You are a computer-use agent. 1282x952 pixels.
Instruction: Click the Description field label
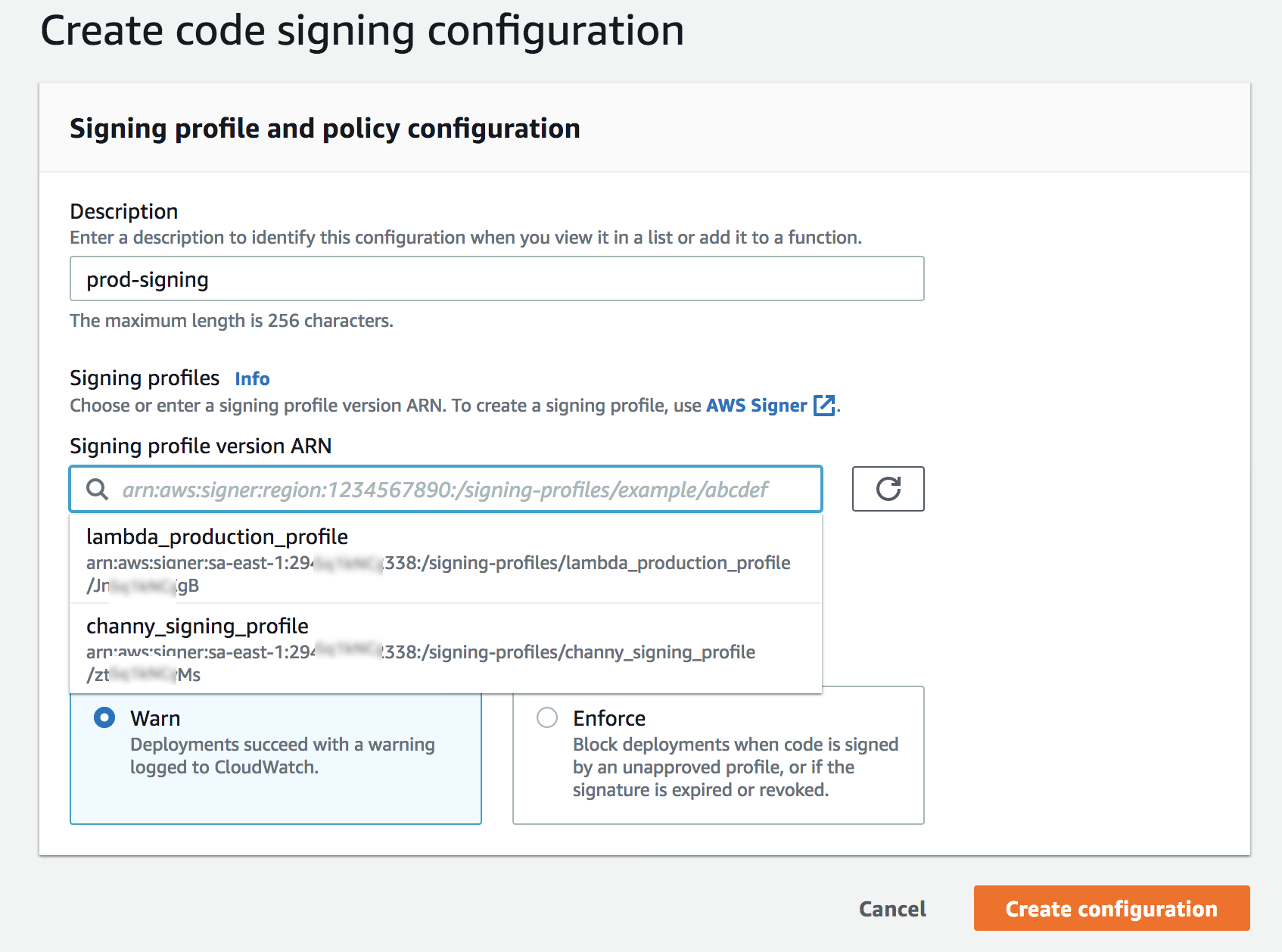(x=124, y=211)
